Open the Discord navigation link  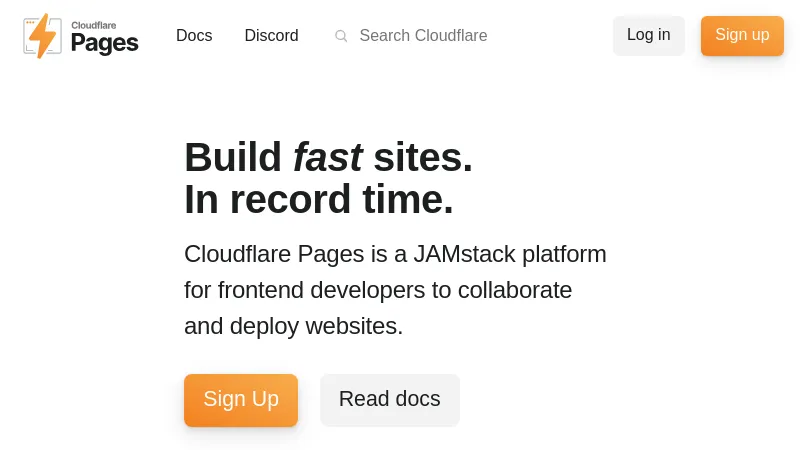click(271, 36)
